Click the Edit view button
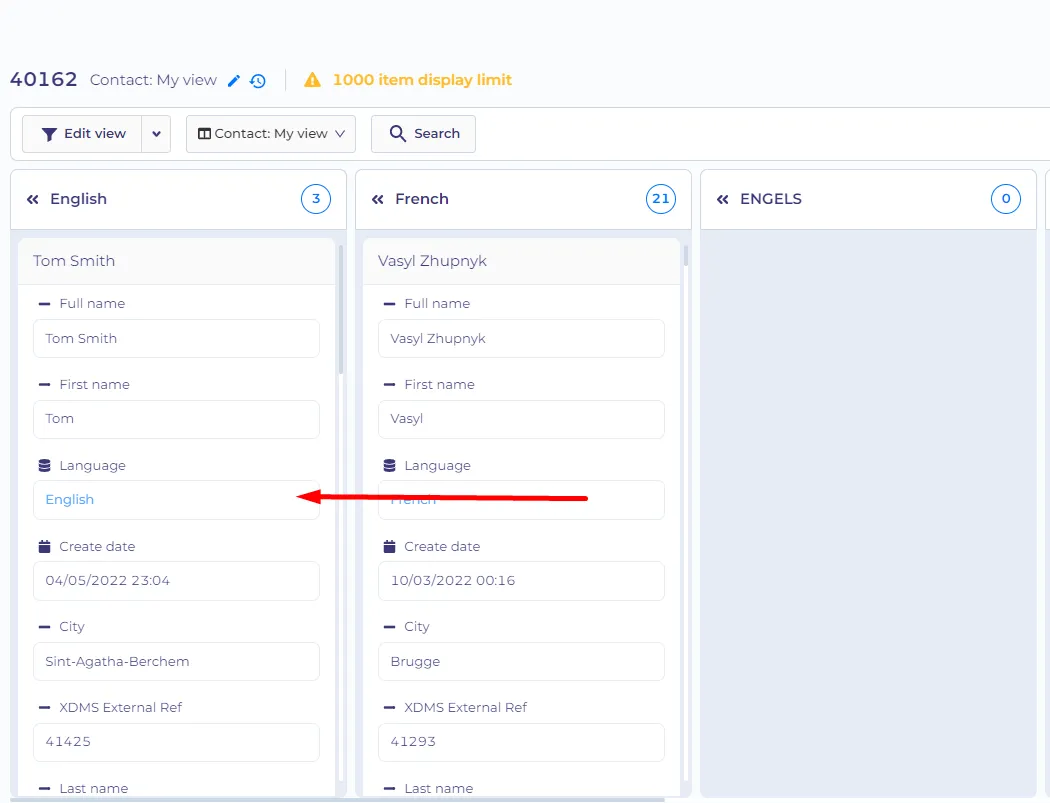Viewport: 1050px width, 803px height. 82,134
